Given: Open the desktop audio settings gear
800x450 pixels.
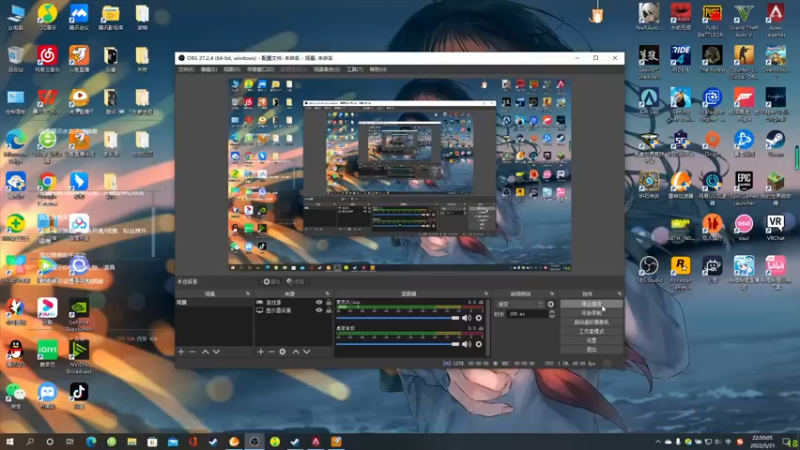Looking at the screenshot, I should tap(479, 344).
